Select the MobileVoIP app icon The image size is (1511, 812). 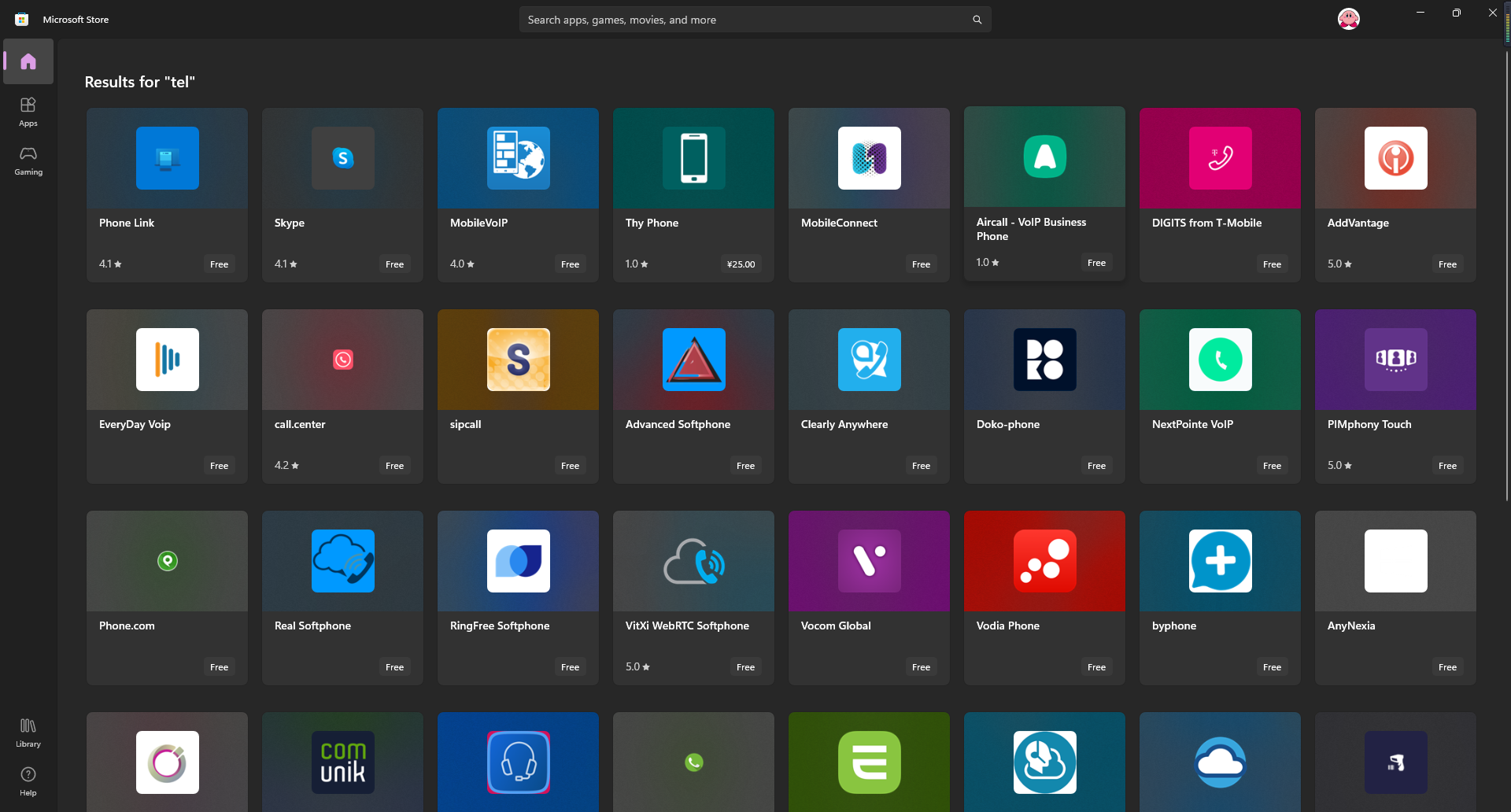[519, 158]
